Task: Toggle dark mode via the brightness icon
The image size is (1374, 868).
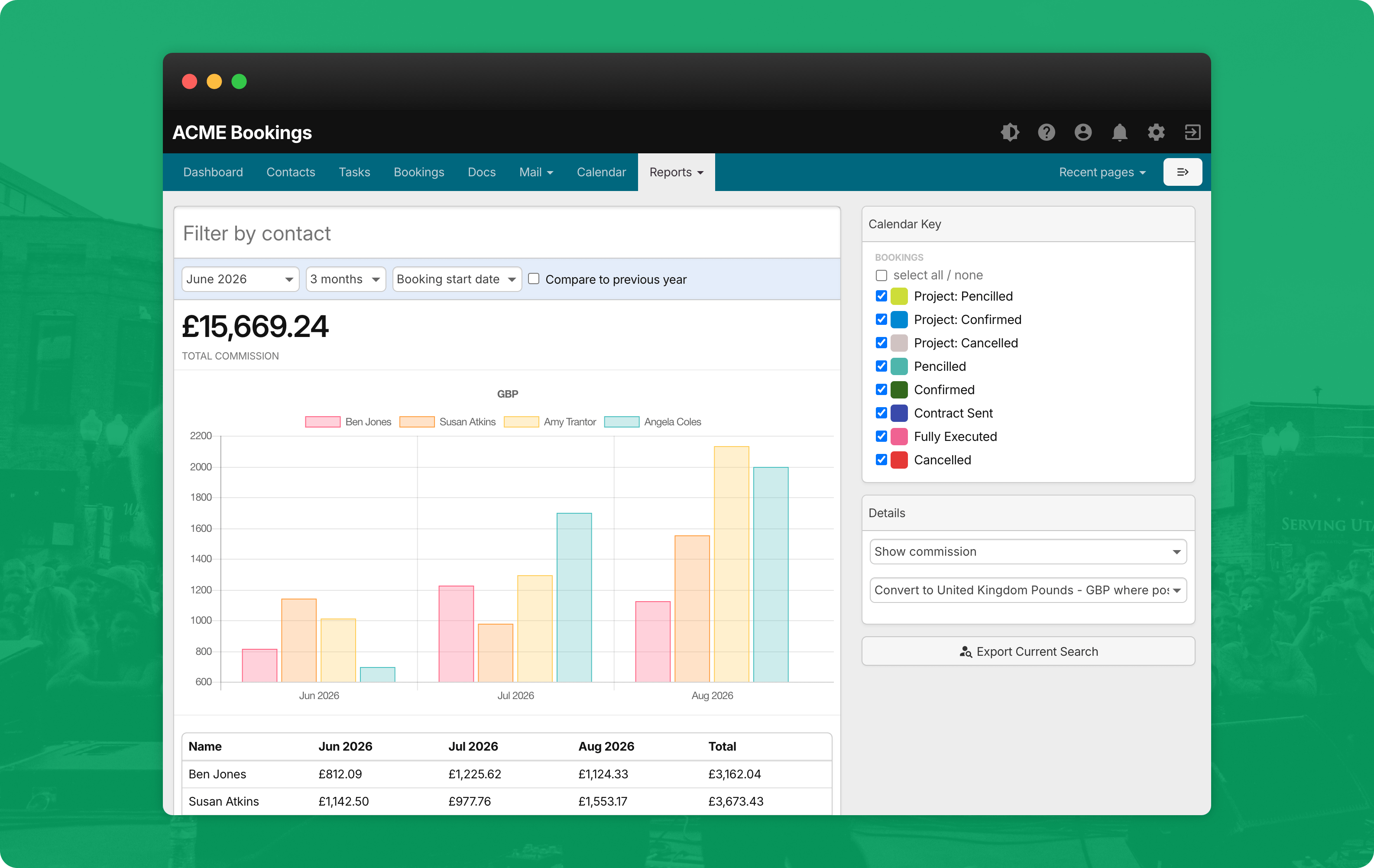Action: [1010, 132]
